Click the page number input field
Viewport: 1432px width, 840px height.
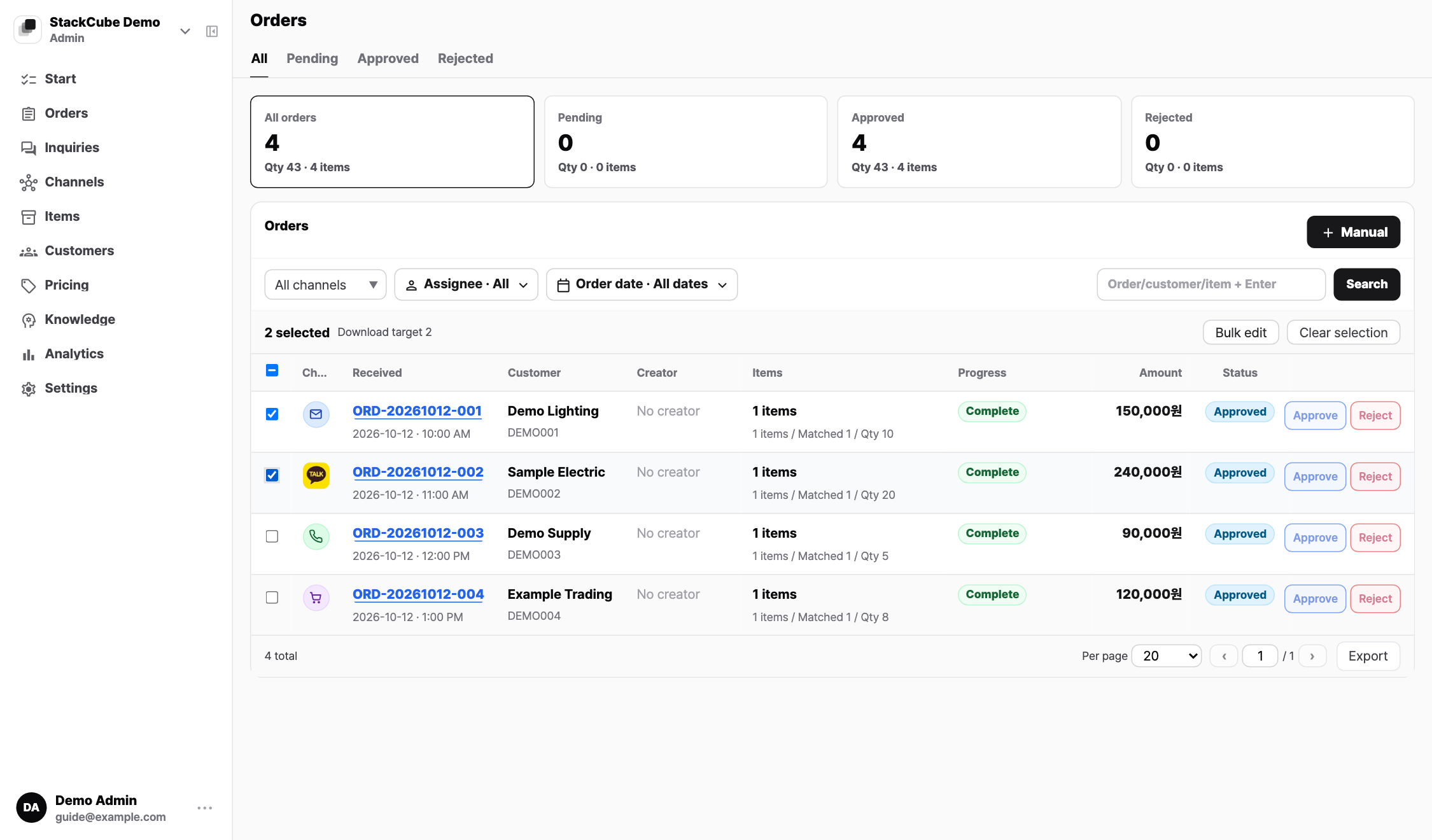(1260, 656)
